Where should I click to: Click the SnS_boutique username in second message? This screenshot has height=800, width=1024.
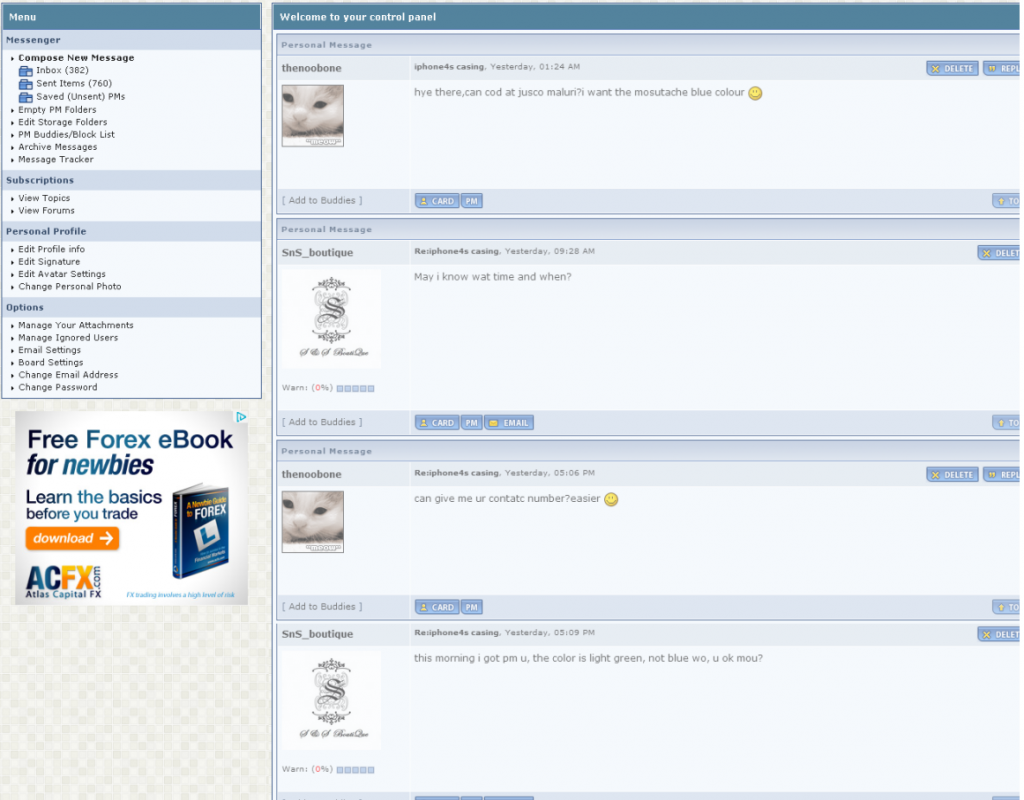317,253
